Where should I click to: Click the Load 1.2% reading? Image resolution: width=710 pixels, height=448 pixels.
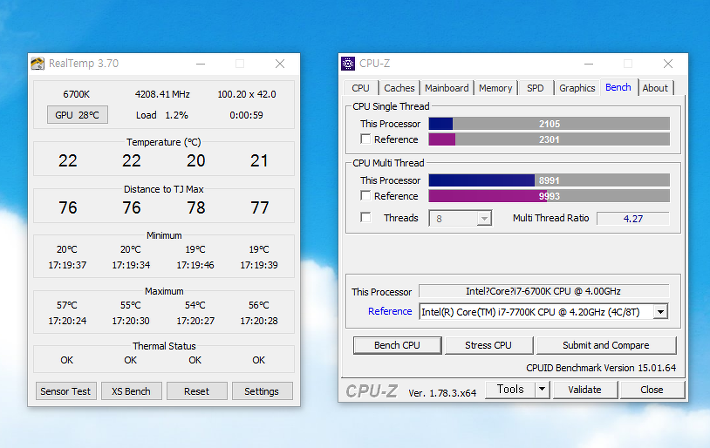(162, 116)
